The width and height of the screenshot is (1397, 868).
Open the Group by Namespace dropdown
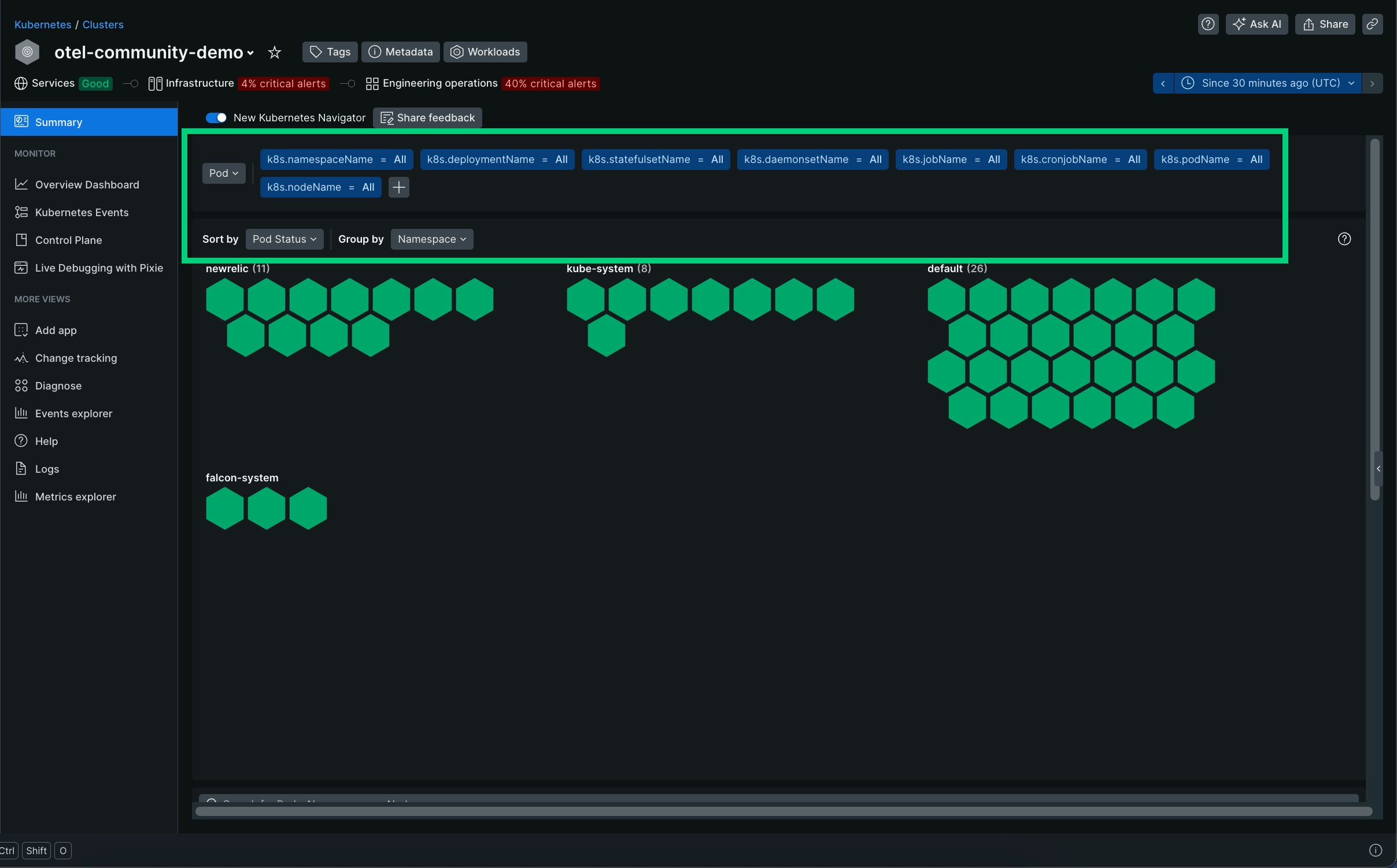[432, 239]
